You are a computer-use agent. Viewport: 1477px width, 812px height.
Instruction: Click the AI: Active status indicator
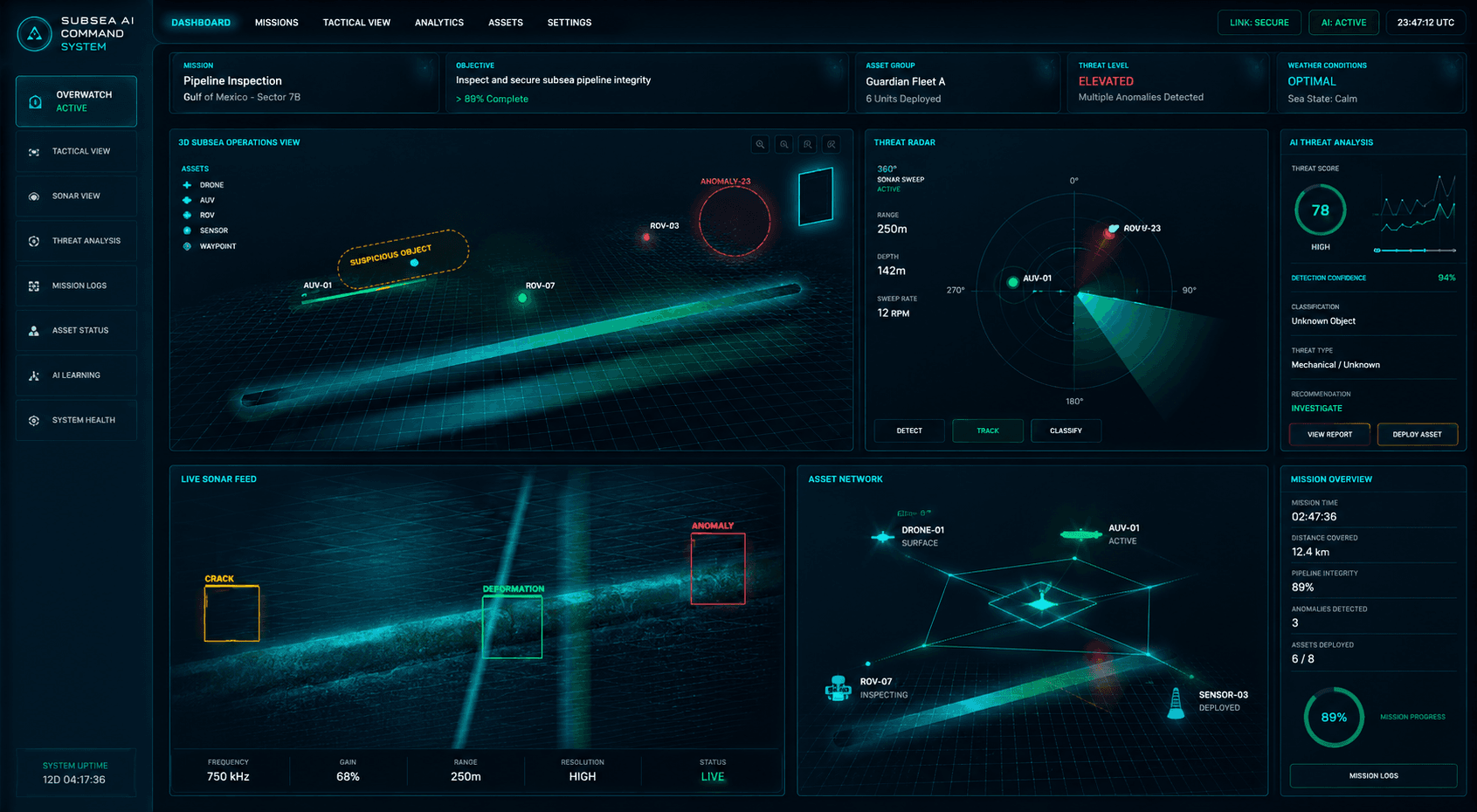1343,23
